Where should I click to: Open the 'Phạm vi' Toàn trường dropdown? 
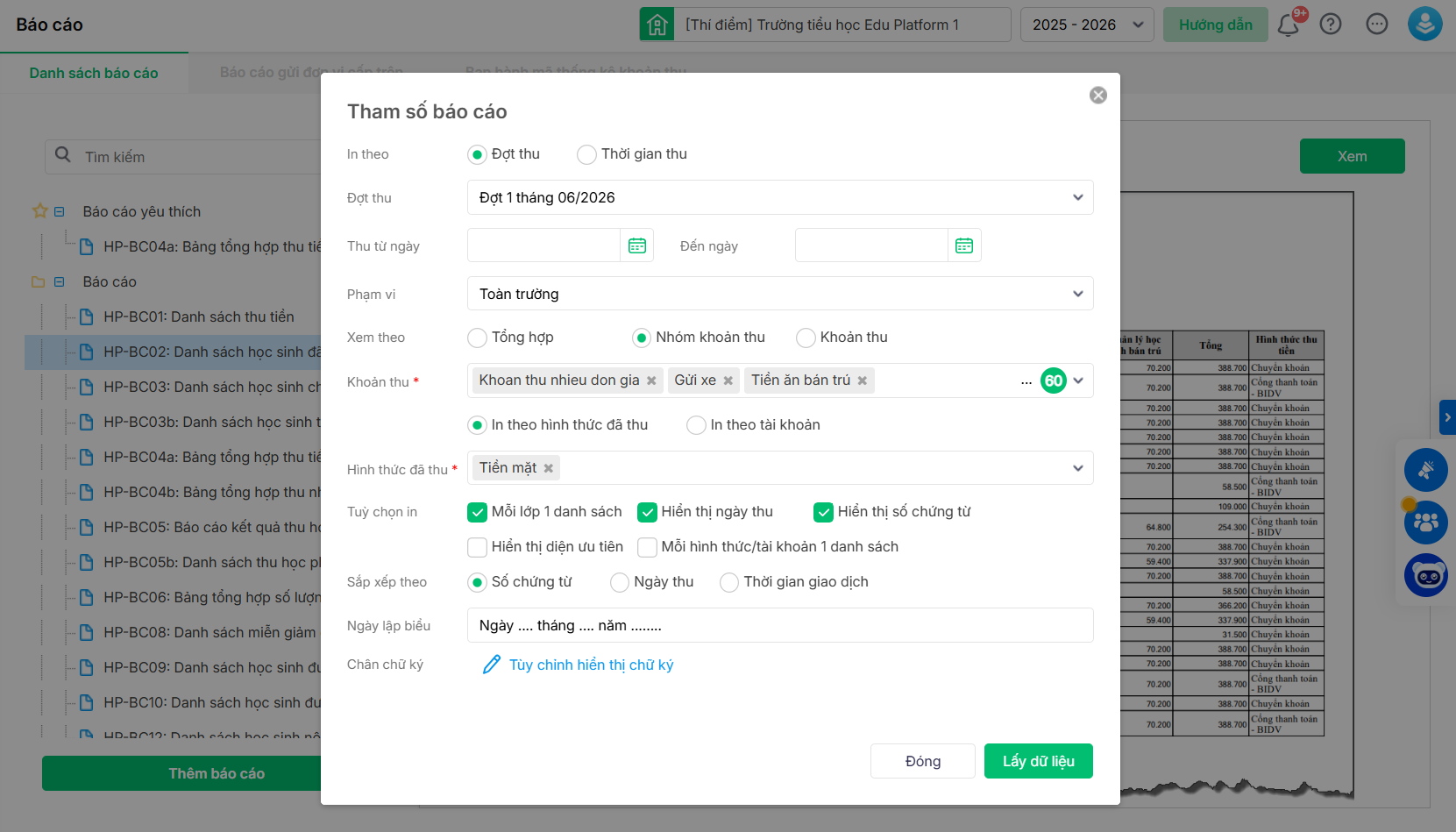pos(779,294)
